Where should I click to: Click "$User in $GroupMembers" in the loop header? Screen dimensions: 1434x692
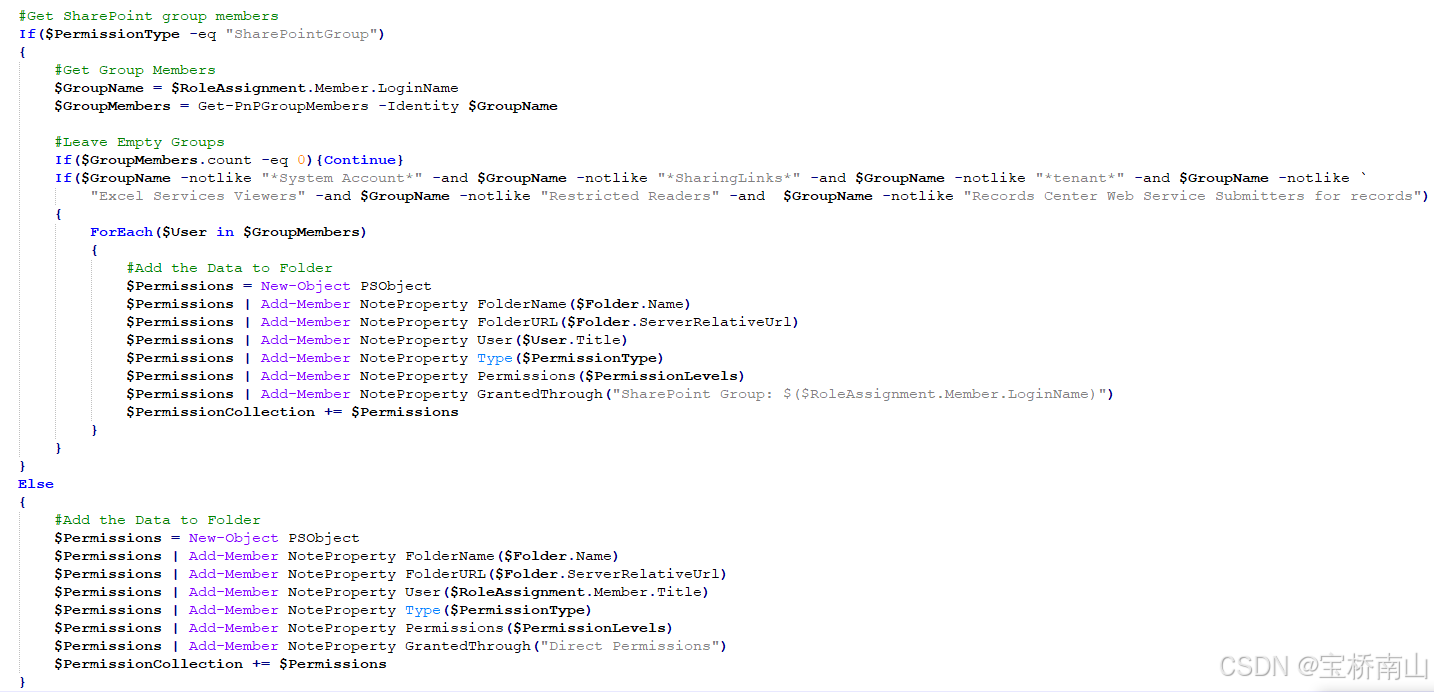[x=260, y=232]
